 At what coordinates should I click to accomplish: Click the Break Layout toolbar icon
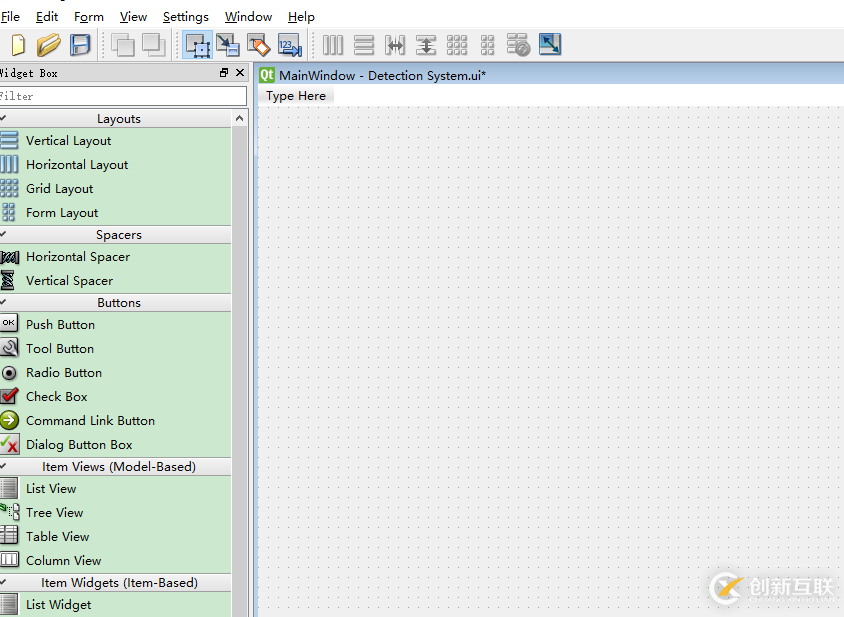(518, 45)
